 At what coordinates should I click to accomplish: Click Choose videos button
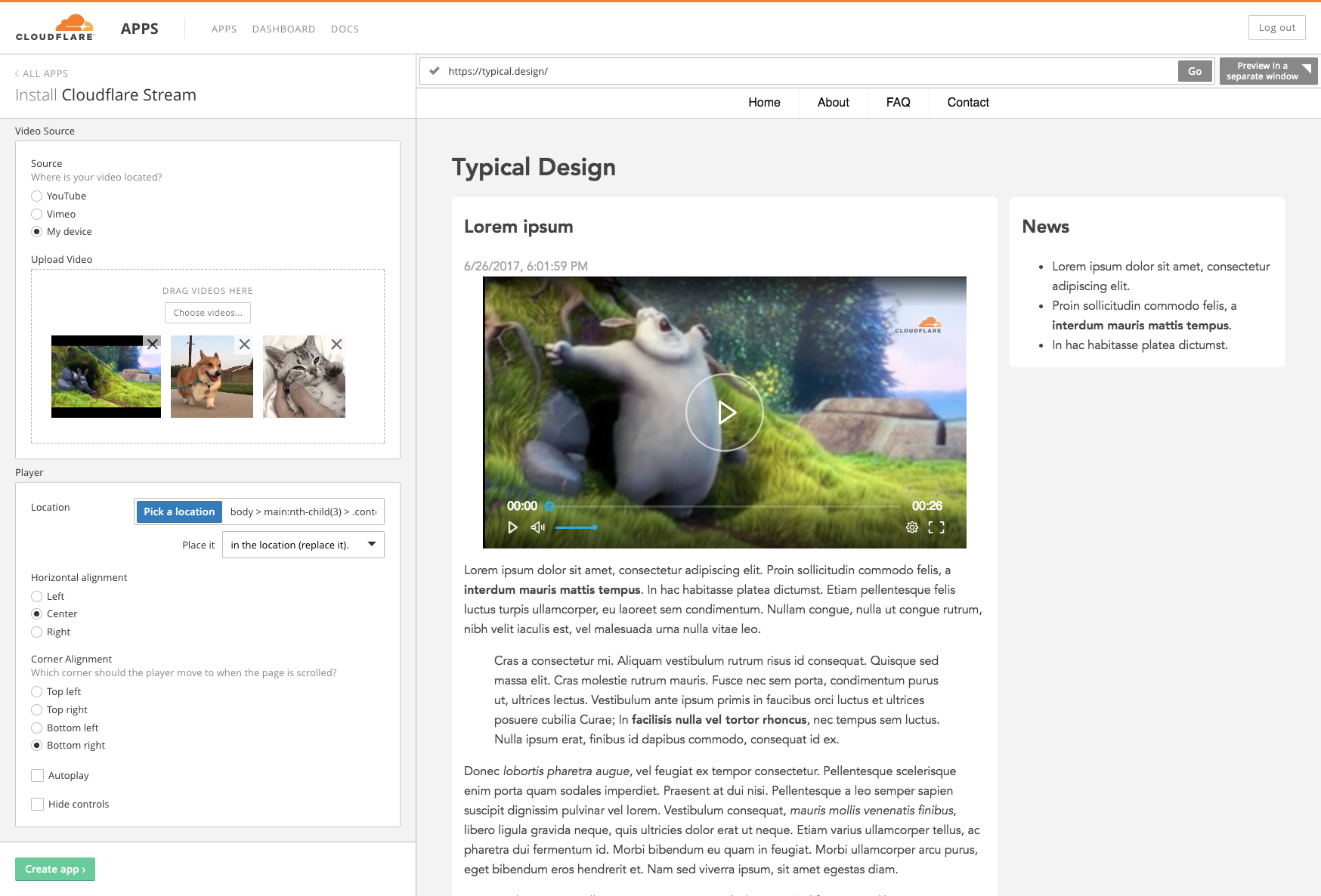click(208, 313)
